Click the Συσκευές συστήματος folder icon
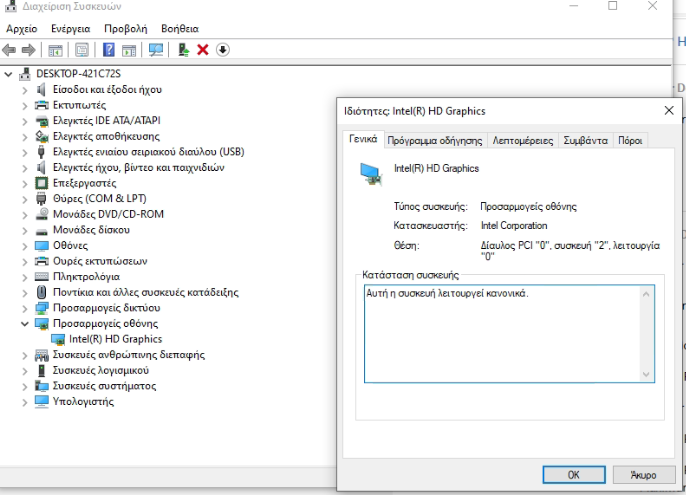Image resolution: width=686 pixels, height=495 pixels. tap(42, 386)
